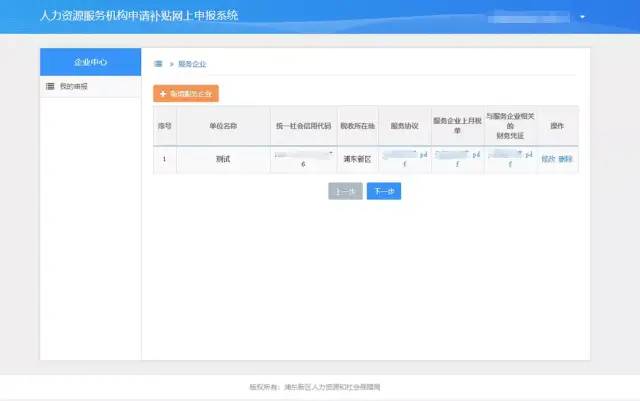
Task: Open 我的申报 in the sidebar
Action: click(x=73, y=87)
